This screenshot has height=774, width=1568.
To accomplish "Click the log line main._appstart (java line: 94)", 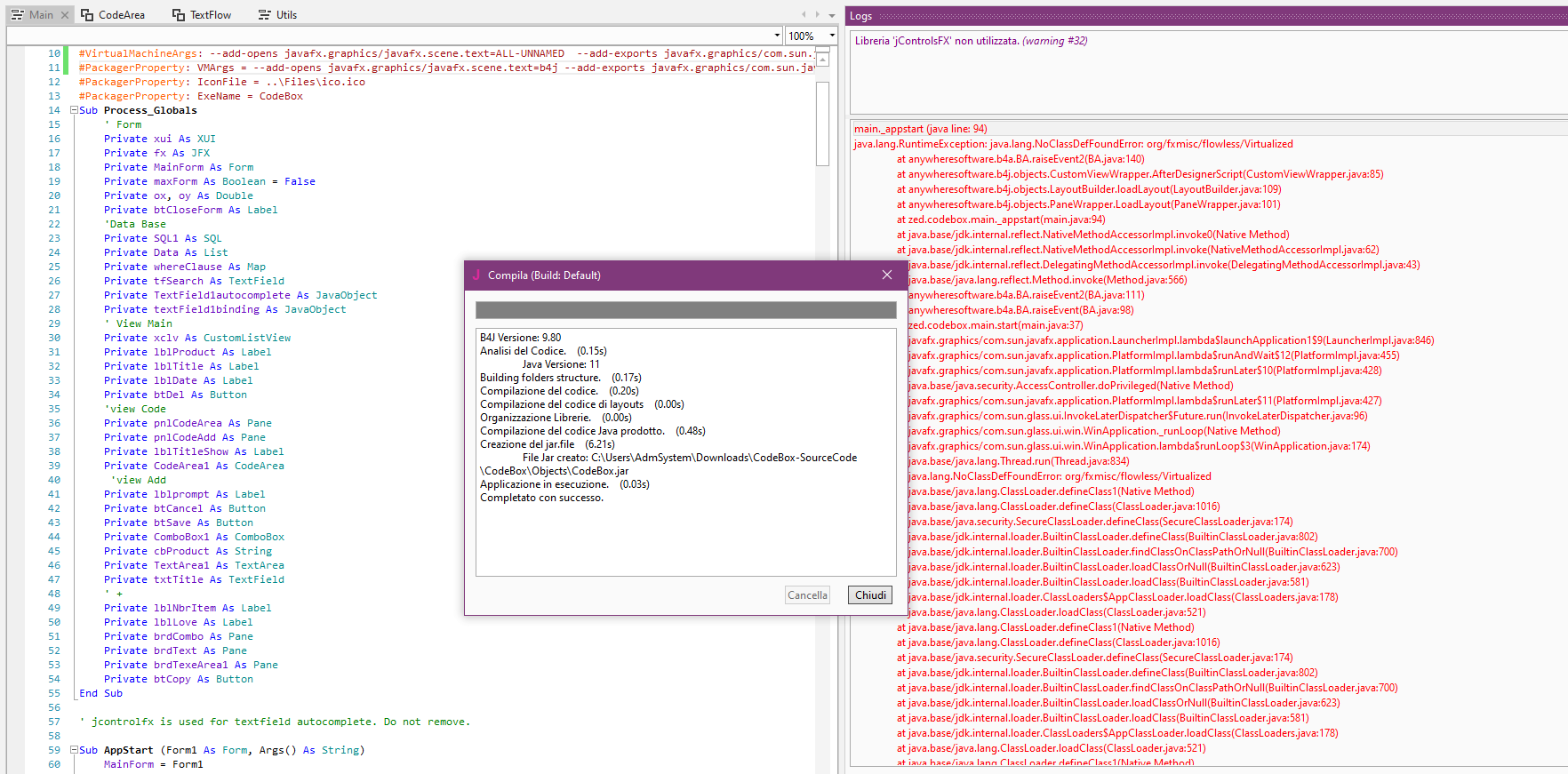I will pyautogui.click(x=921, y=129).
